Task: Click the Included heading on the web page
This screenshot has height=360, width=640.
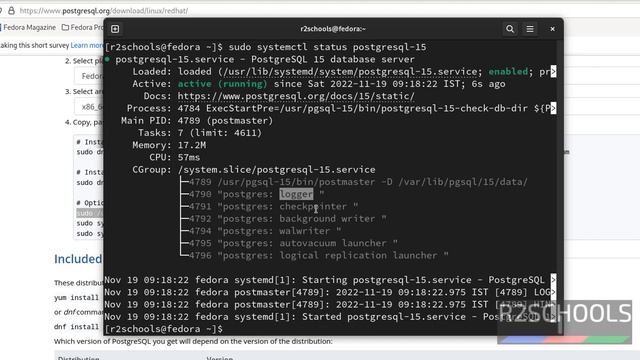Action: tap(78, 259)
